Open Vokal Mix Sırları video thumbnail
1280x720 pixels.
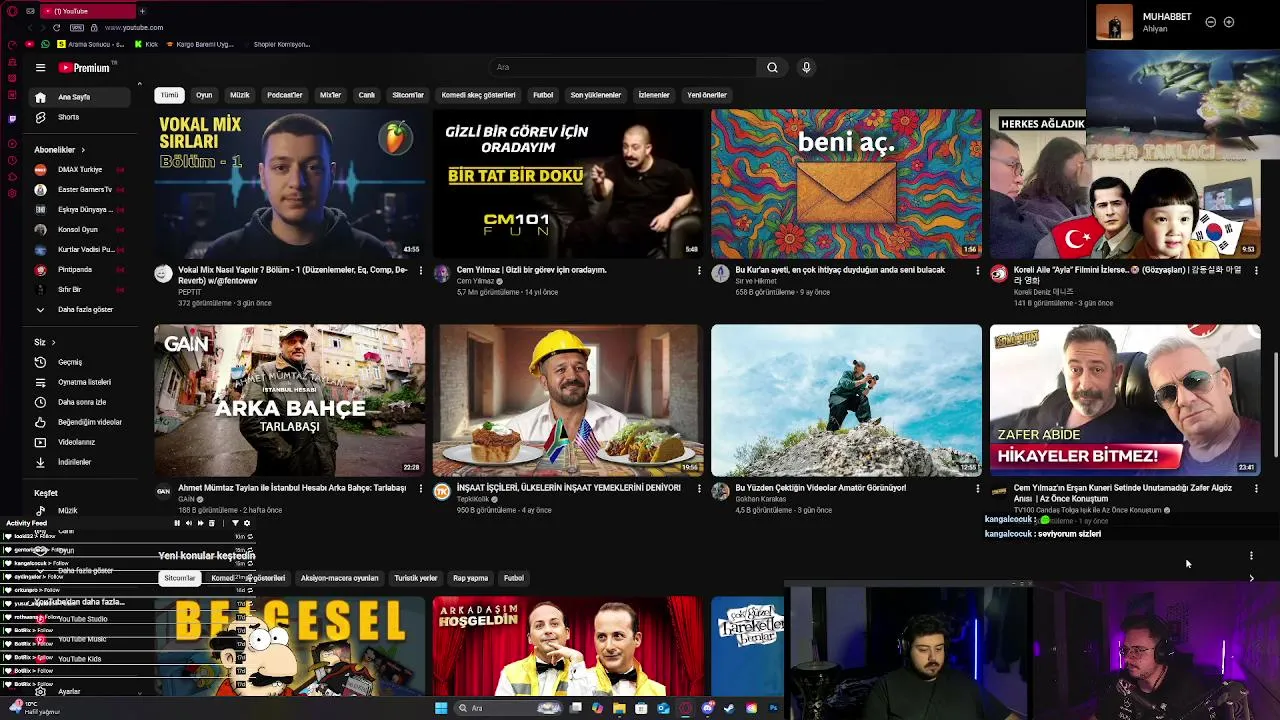tap(289, 184)
